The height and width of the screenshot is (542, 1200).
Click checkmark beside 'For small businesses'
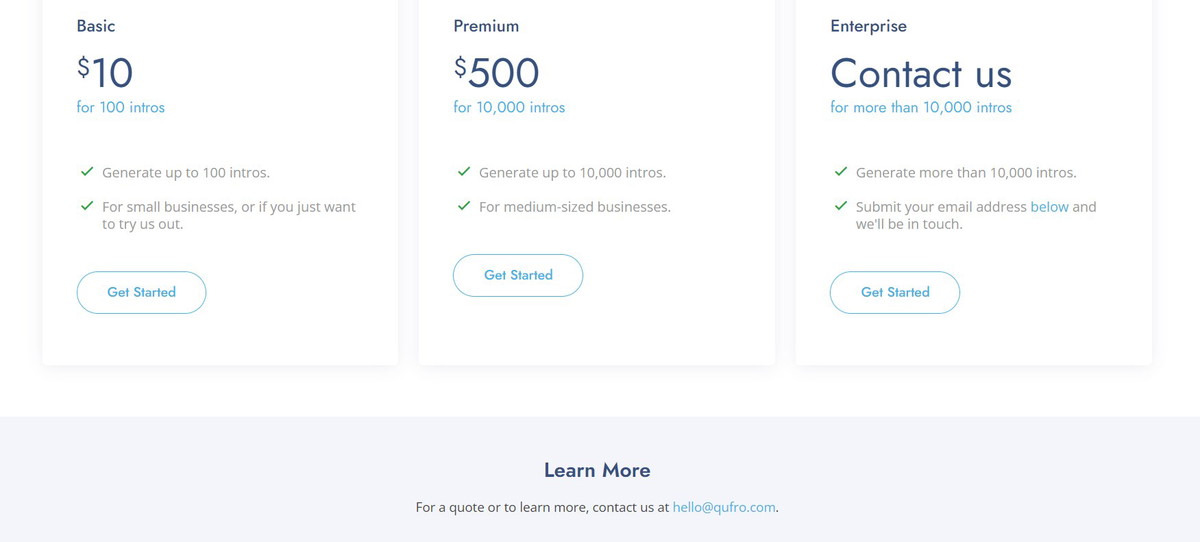(87, 206)
